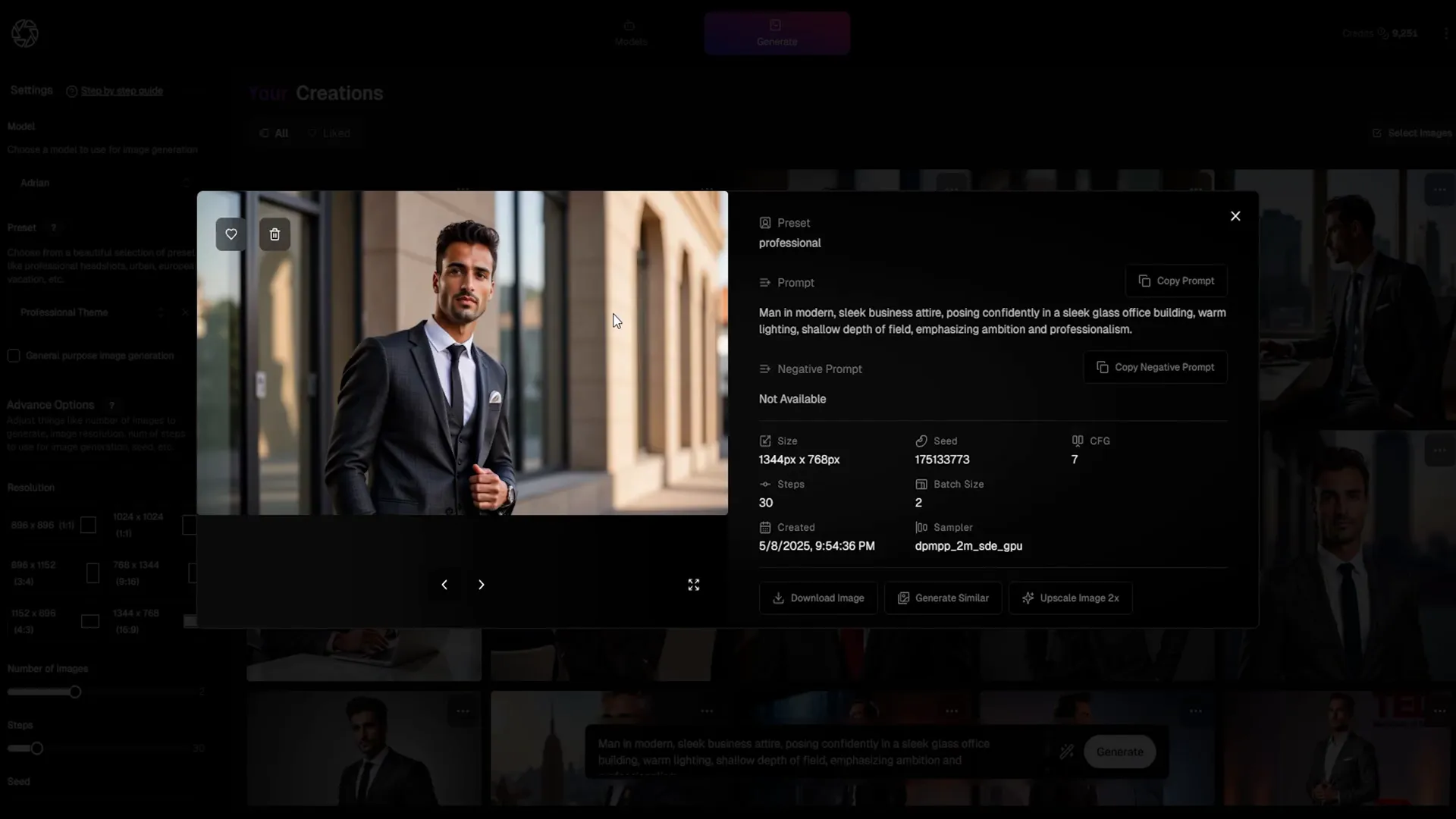Select the 896 x 1152 (3:4) resolution

(x=55, y=573)
